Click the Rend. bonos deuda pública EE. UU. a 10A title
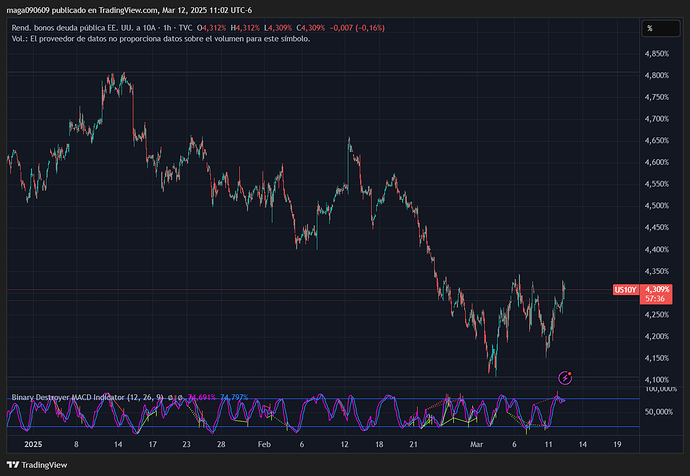Viewport: 690px width, 476px height. 84,28
